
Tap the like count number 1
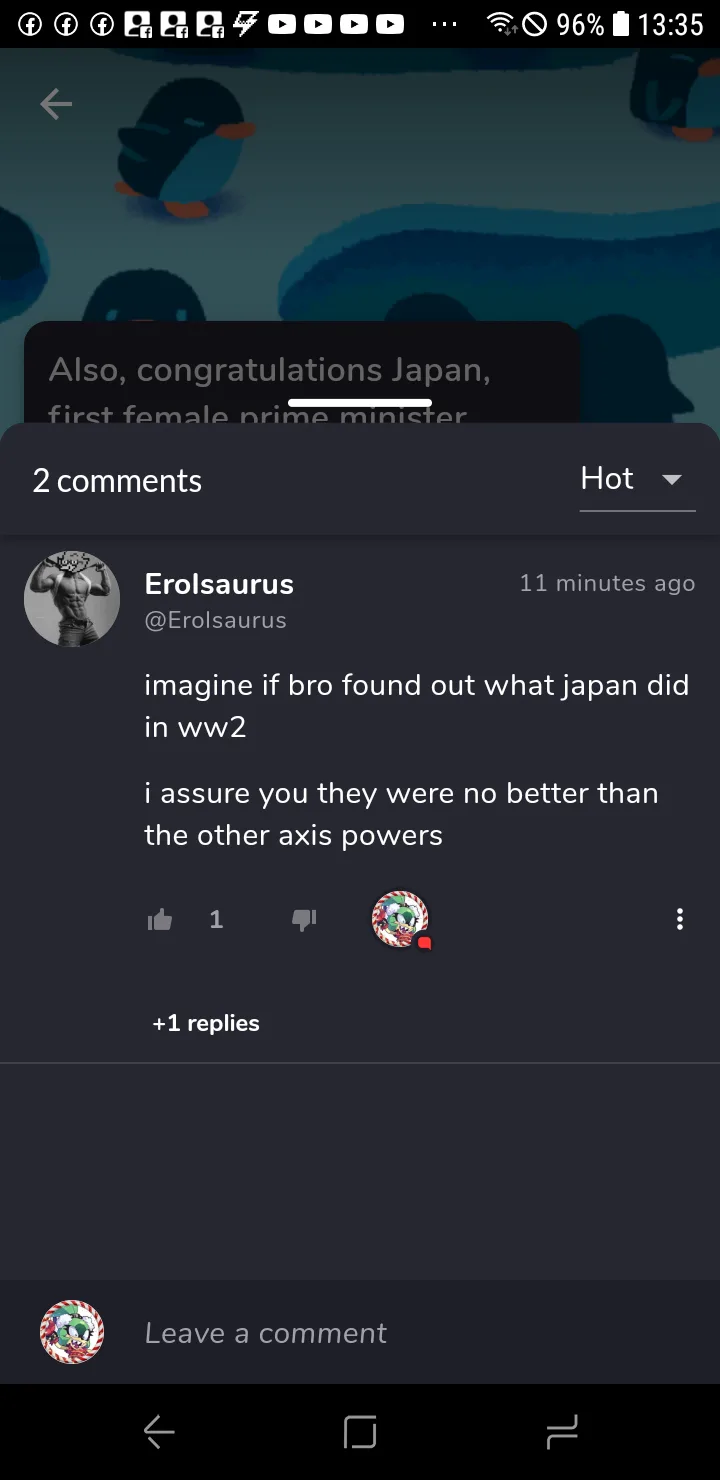(x=216, y=920)
